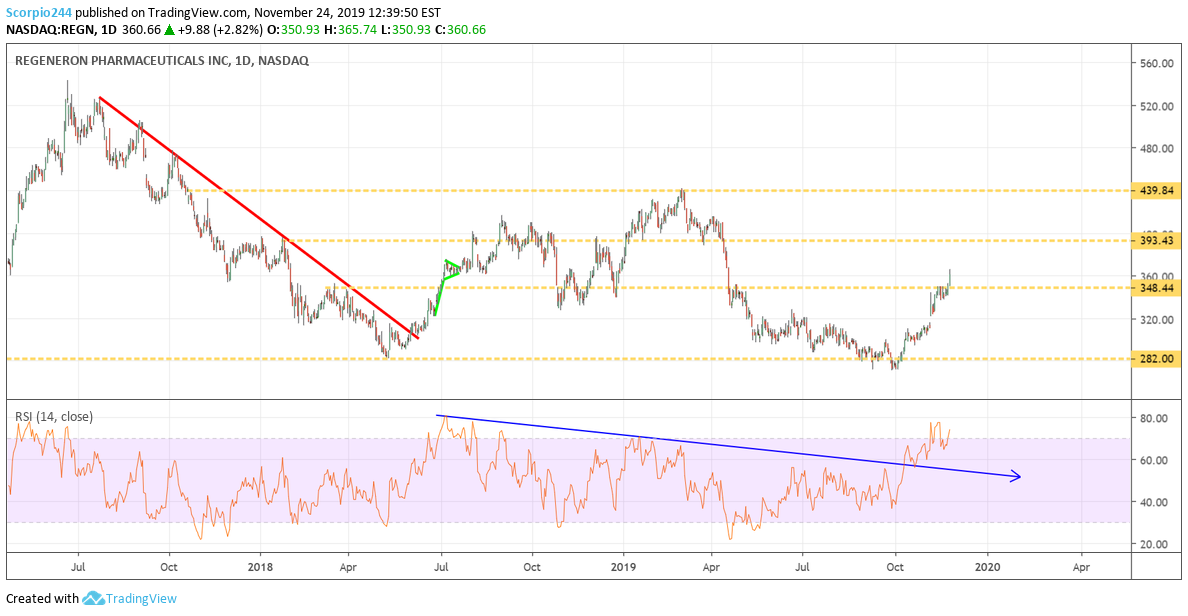Click the +9.88 (+2.82%) change value
Image resolution: width=1188 pixels, height=616 pixels.
[x=221, y=30]
